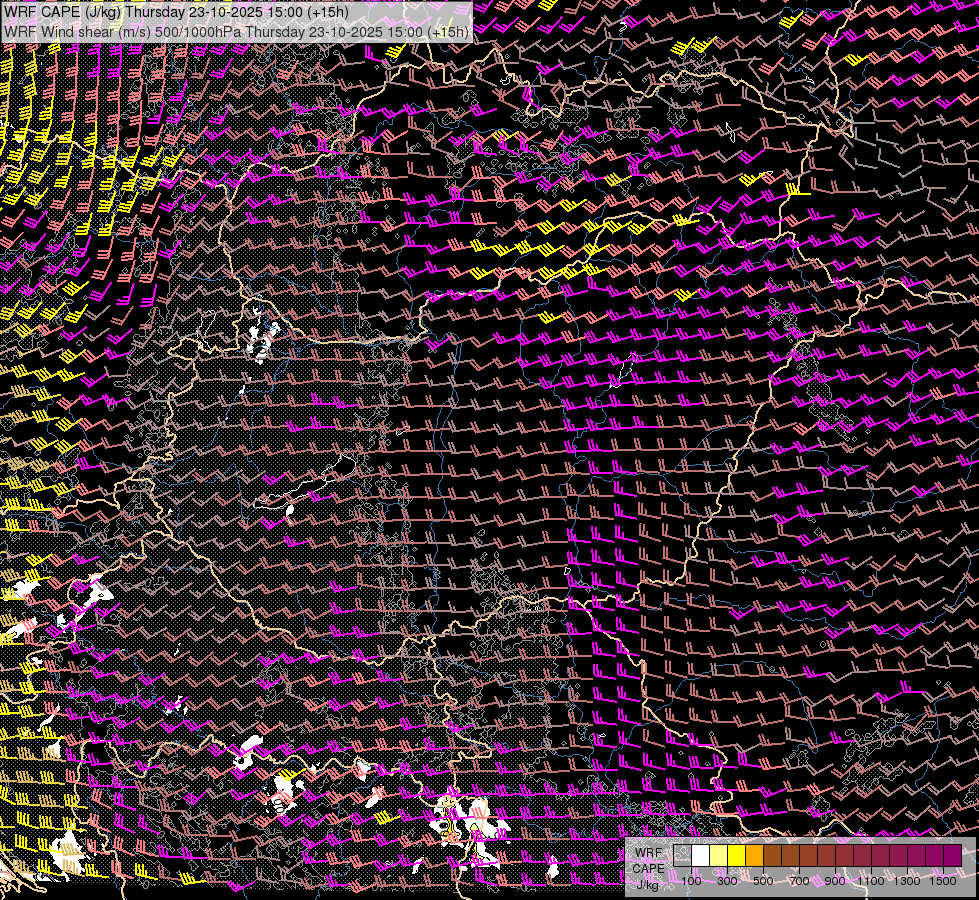Click the rightmost purple legend swatch
Screen dimensions: 979x900
[x=952, y=856]
